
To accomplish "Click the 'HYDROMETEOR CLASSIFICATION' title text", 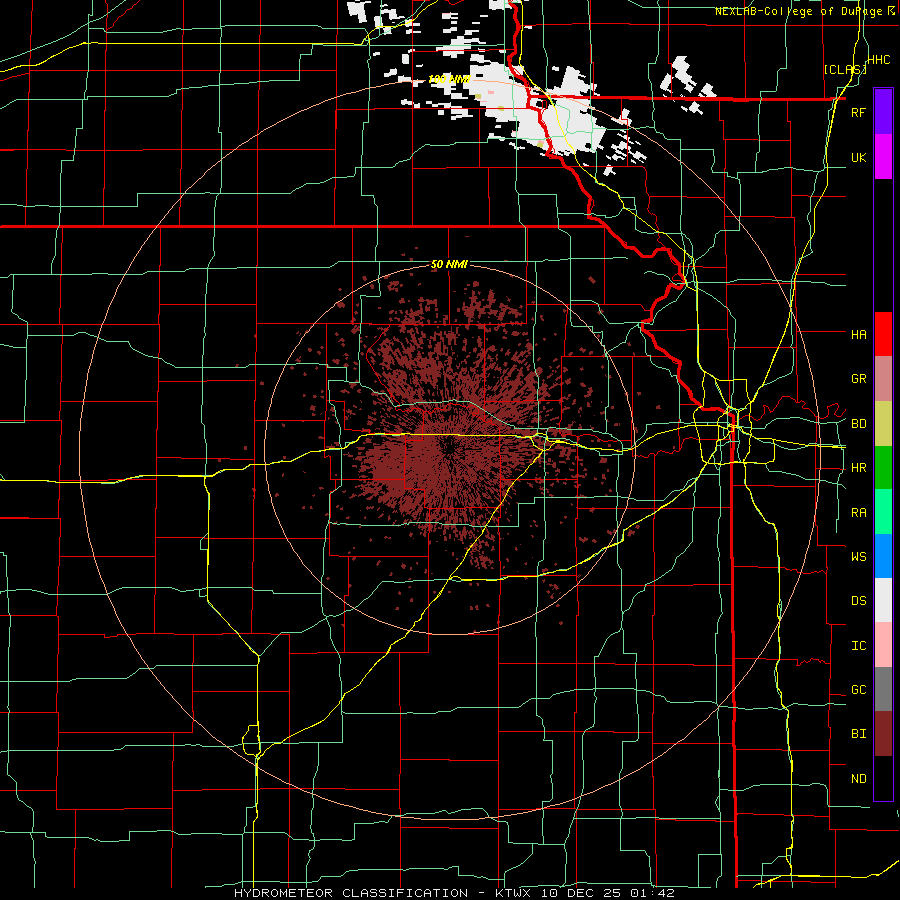I will 351,893.
